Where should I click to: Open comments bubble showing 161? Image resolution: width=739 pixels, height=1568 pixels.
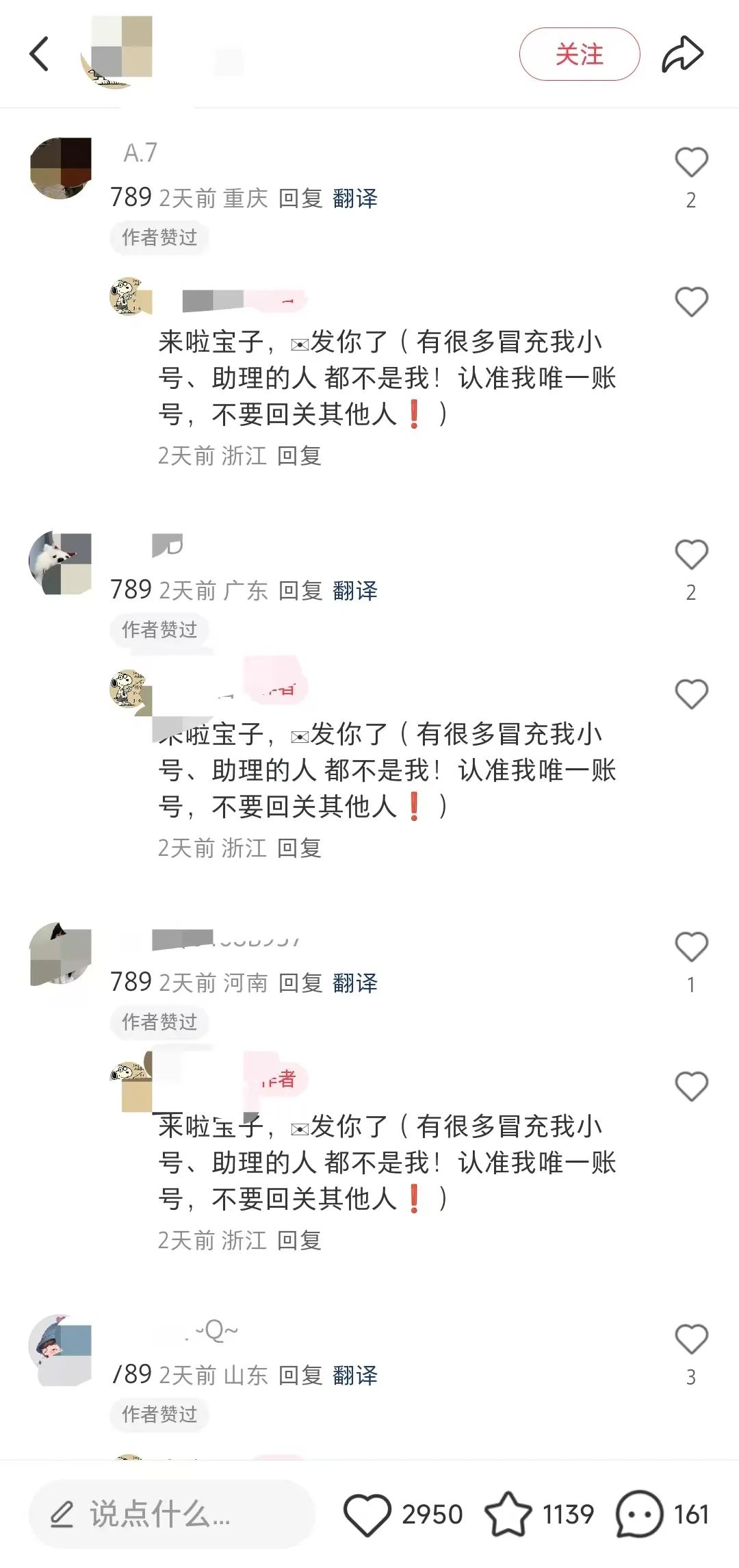[639, 1514]
